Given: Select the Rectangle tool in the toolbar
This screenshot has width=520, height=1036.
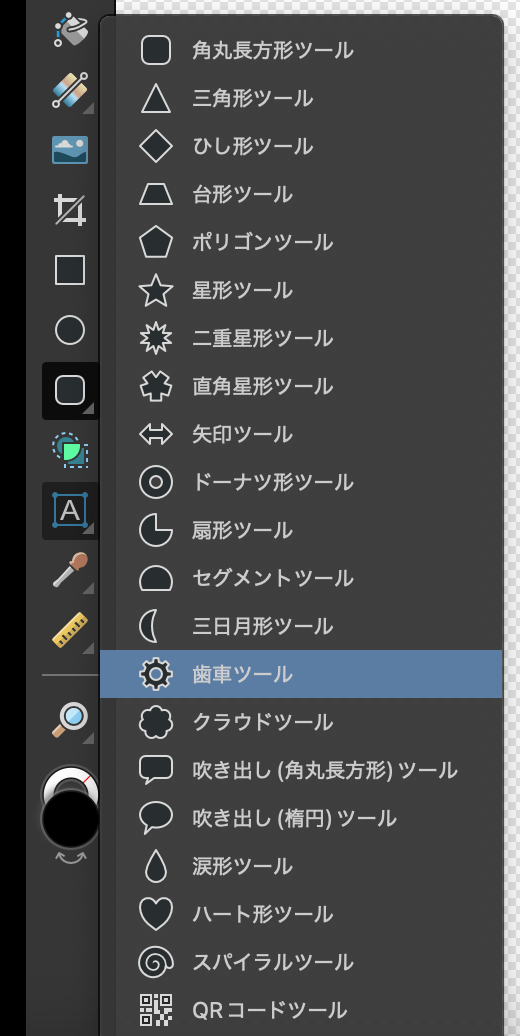Looking at the screenshot, I should (x=70, y=270).
